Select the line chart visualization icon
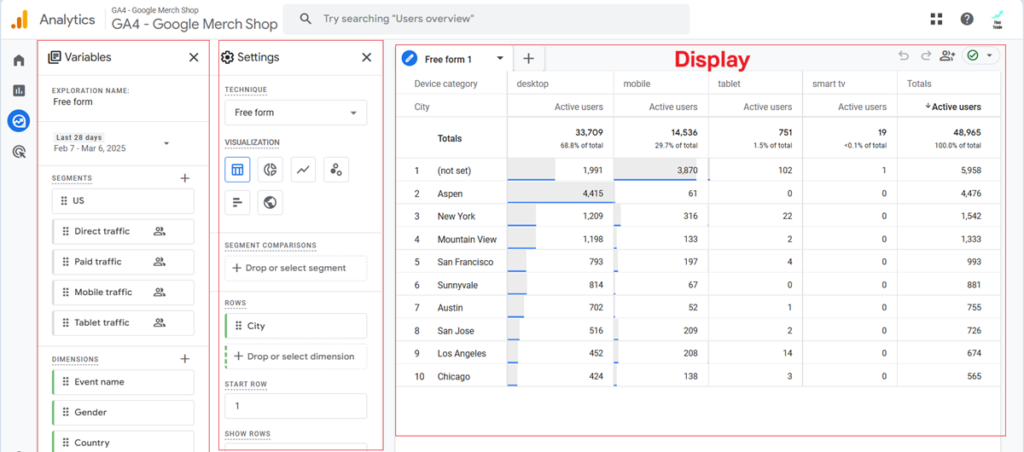This screenshot has height=452, width=1024. tap(303, 170)
